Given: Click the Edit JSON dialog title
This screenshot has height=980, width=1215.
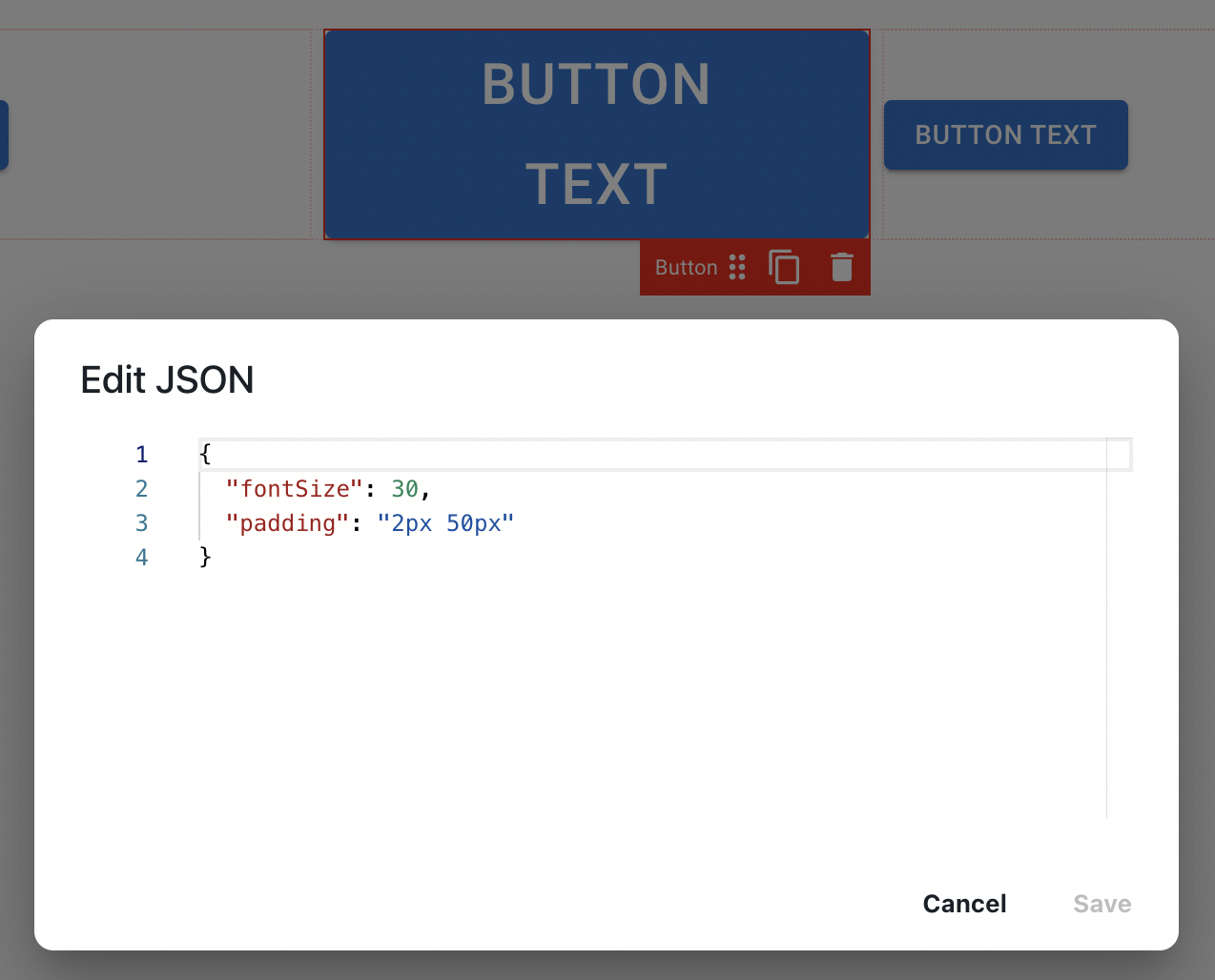Looking at the screenshot, I should 167,379.
